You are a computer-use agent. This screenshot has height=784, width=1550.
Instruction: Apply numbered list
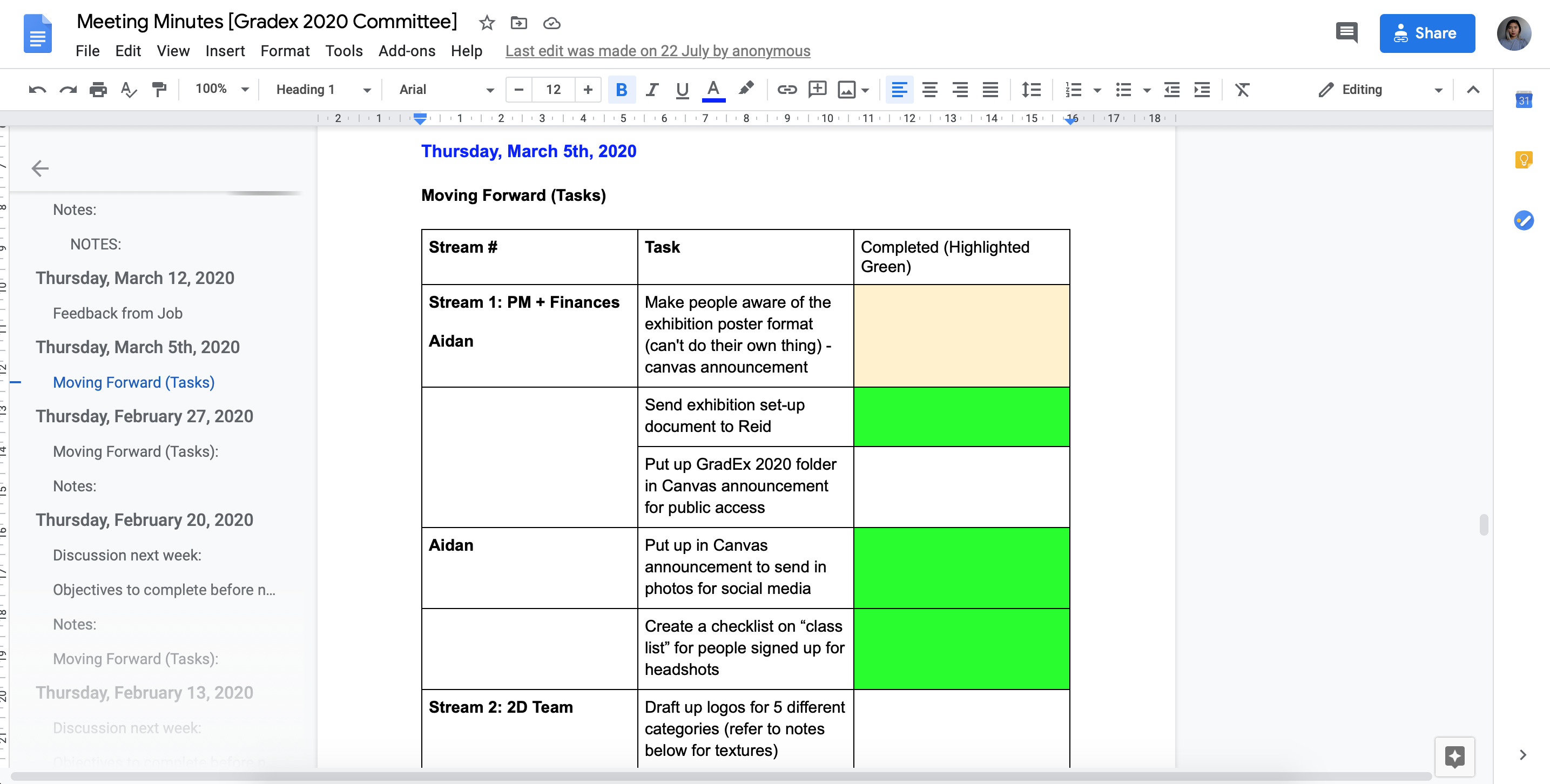click(x=1074, y=90)
